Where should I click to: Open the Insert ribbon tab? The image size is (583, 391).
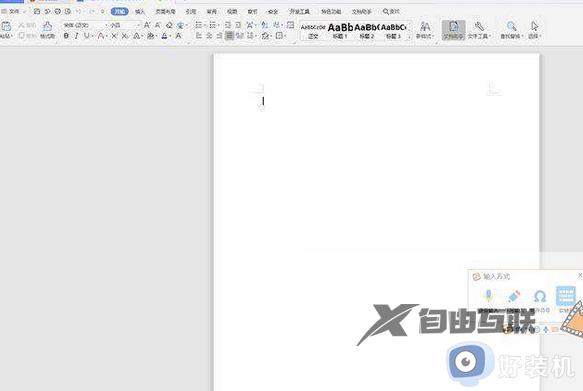click(x=140, y=12)
